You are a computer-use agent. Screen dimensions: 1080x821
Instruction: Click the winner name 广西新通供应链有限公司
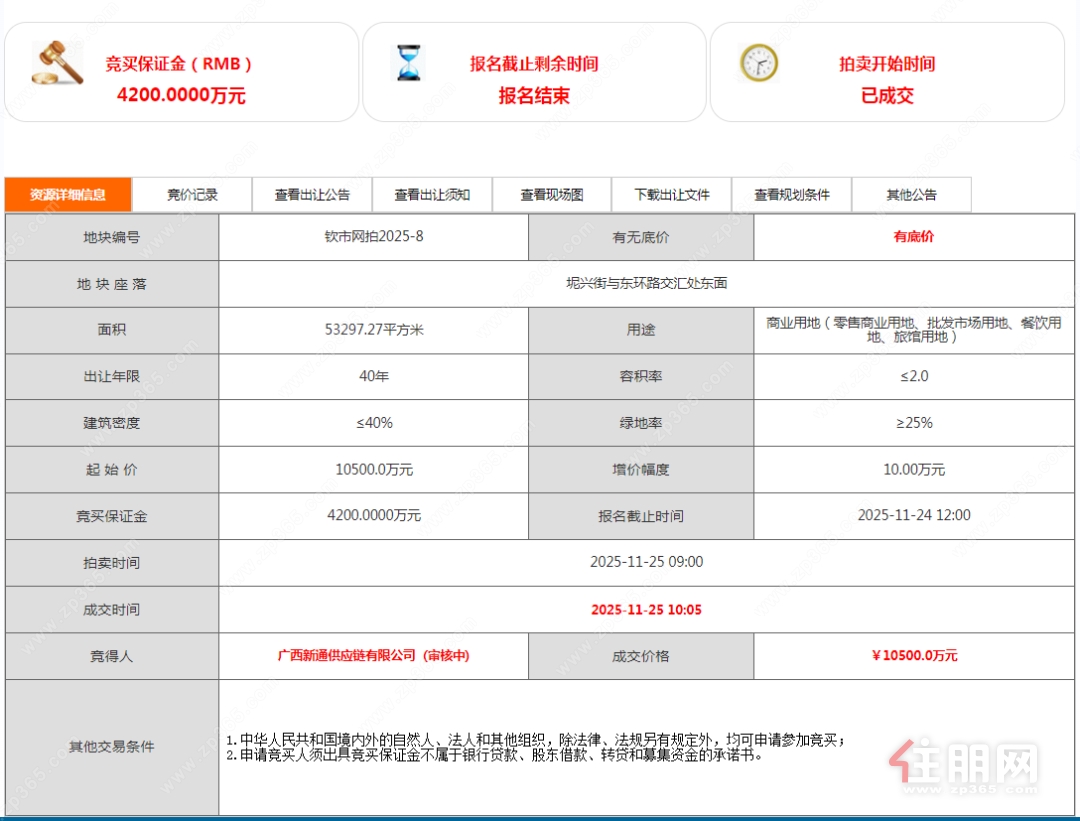(346, 656)
